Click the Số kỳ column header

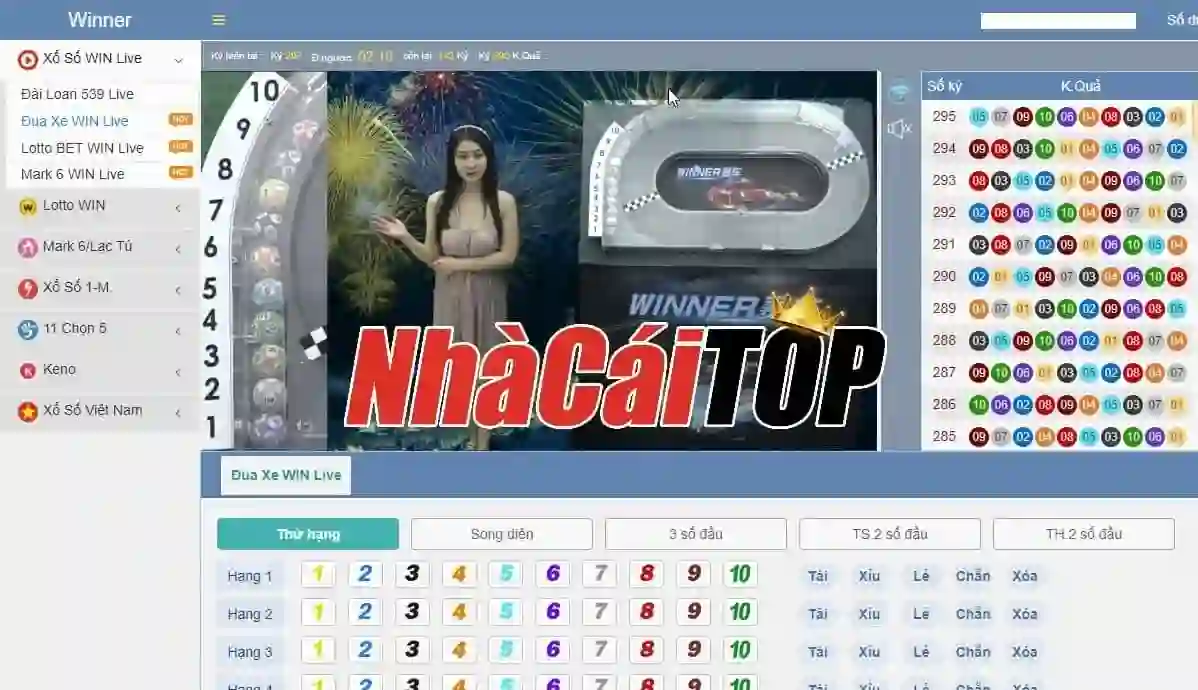tap(944, 86)
